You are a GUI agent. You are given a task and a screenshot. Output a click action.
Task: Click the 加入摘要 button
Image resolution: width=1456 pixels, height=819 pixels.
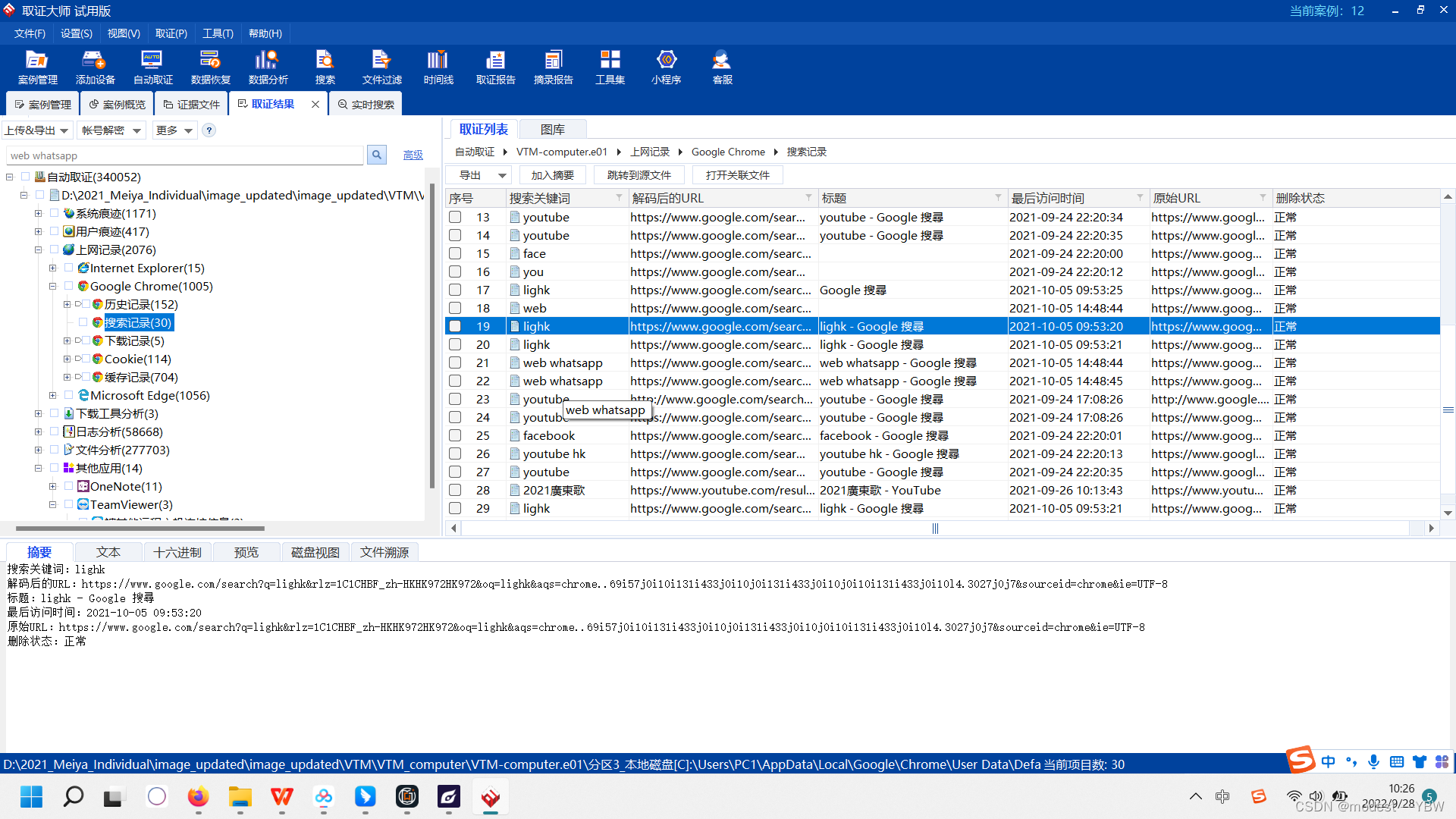point(552,175)
